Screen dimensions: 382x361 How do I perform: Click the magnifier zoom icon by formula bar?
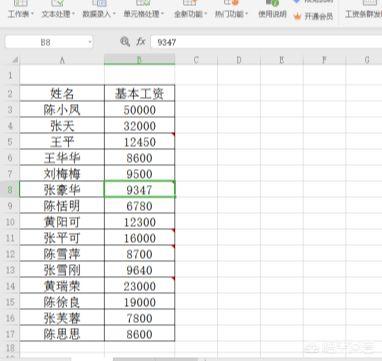coord(125,42)
